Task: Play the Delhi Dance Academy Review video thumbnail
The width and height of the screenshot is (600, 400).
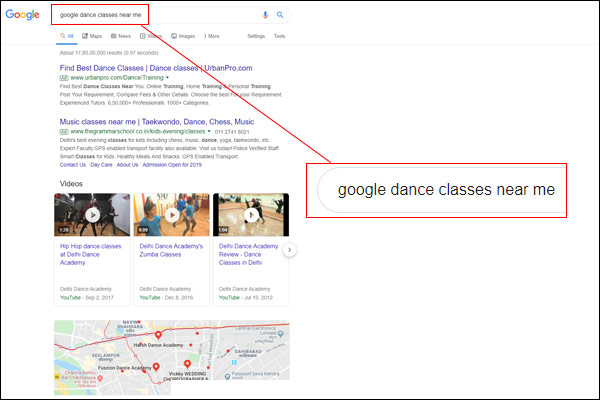Action: point(251,215)
